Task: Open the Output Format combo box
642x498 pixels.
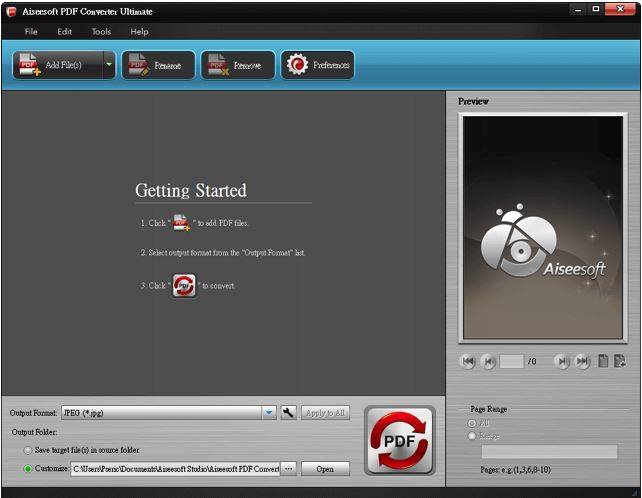Action: click(169, 412)
